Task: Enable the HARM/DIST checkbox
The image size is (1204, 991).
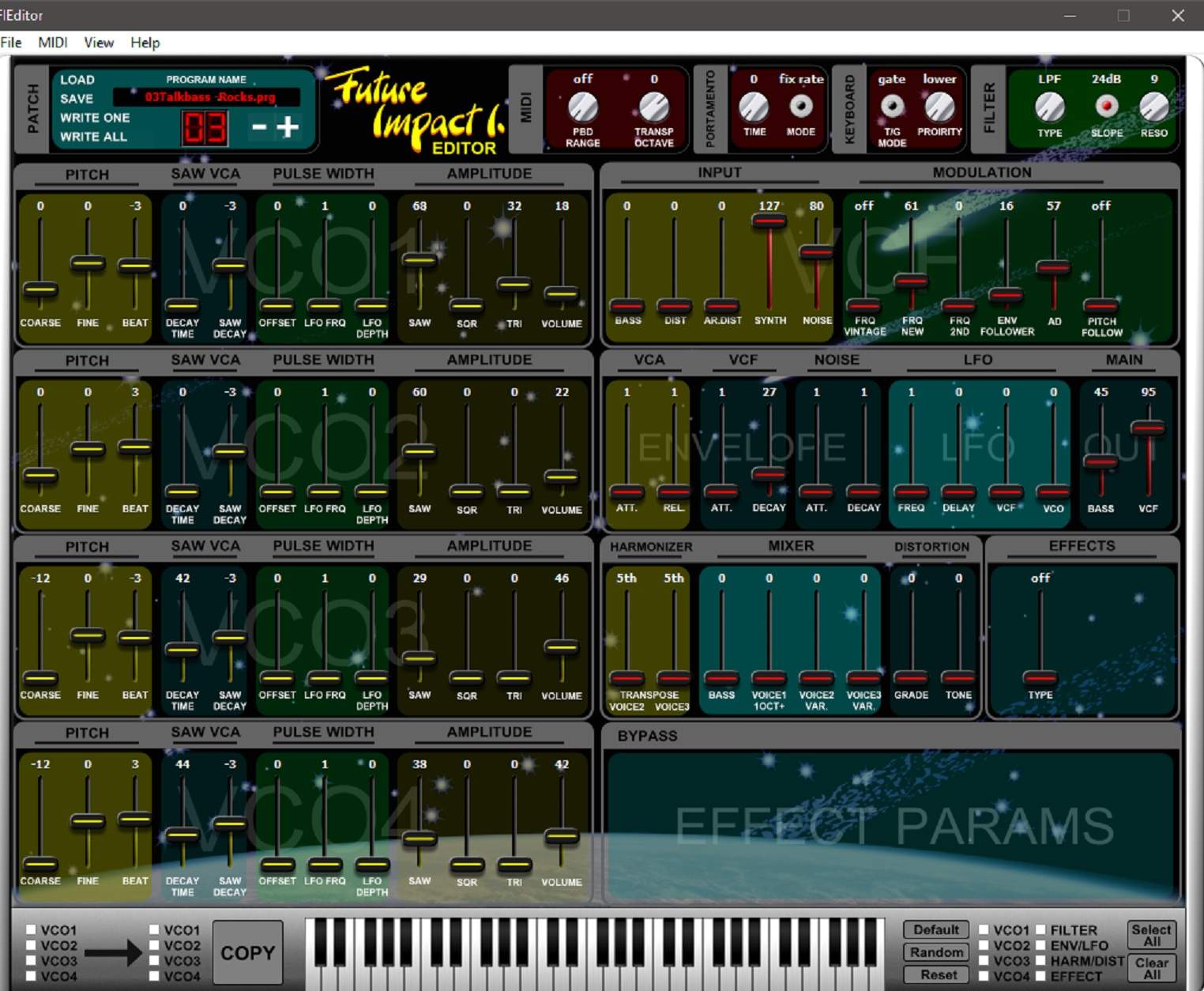Action: click(x=1041, y=961)
